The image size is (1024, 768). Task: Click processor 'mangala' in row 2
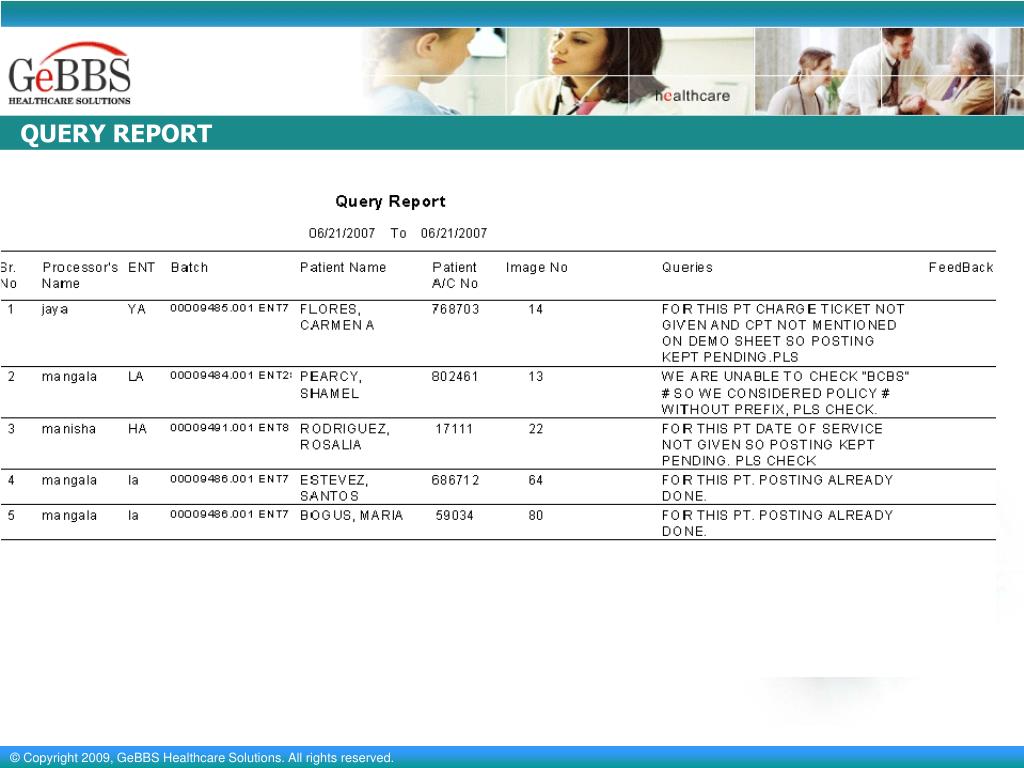[x=69, y=377]
